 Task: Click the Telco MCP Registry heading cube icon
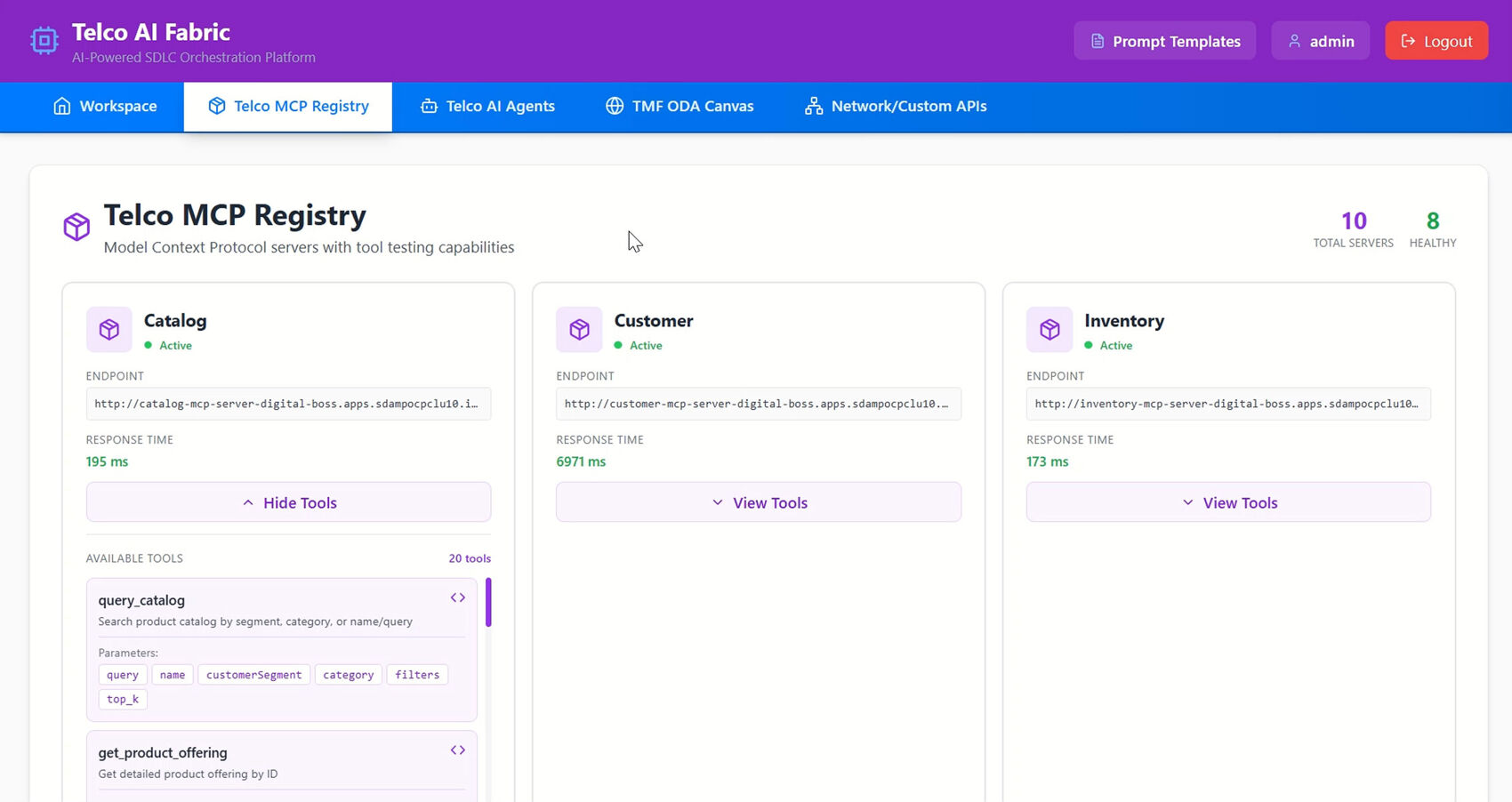[76, 227]
